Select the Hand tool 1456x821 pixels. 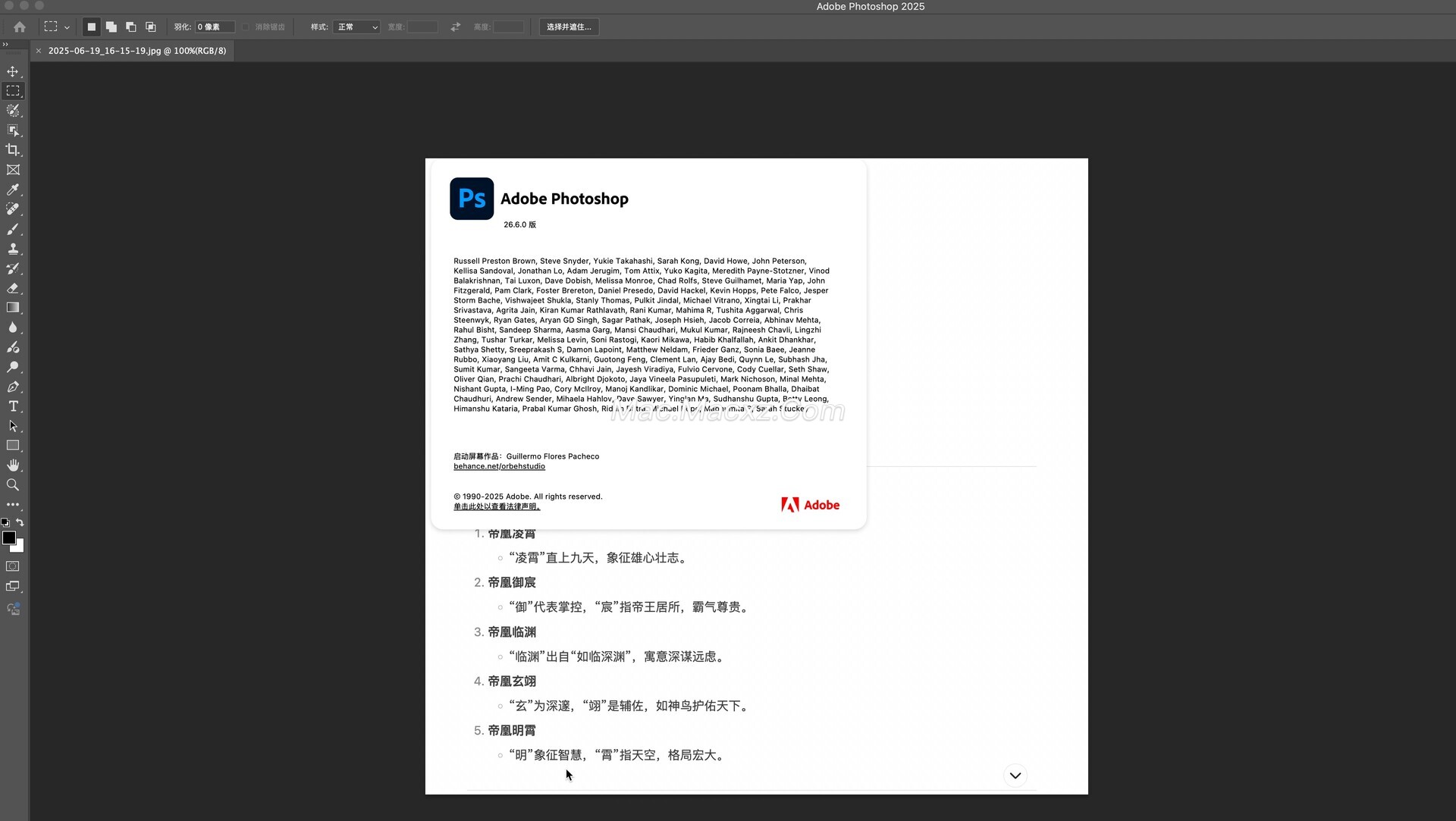pyautogui.click(x=13, y=465)
